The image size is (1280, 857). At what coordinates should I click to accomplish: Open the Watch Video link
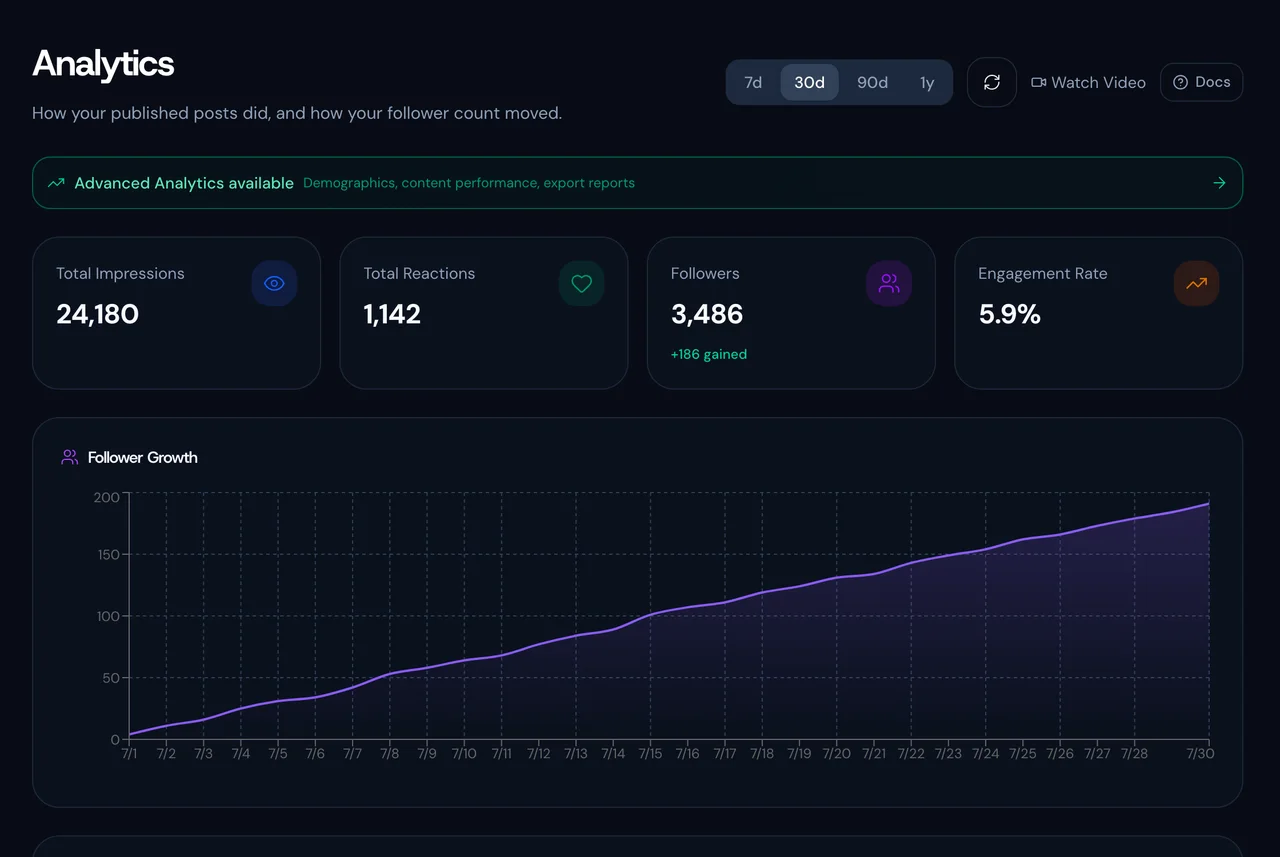[x=1088, y=82]
